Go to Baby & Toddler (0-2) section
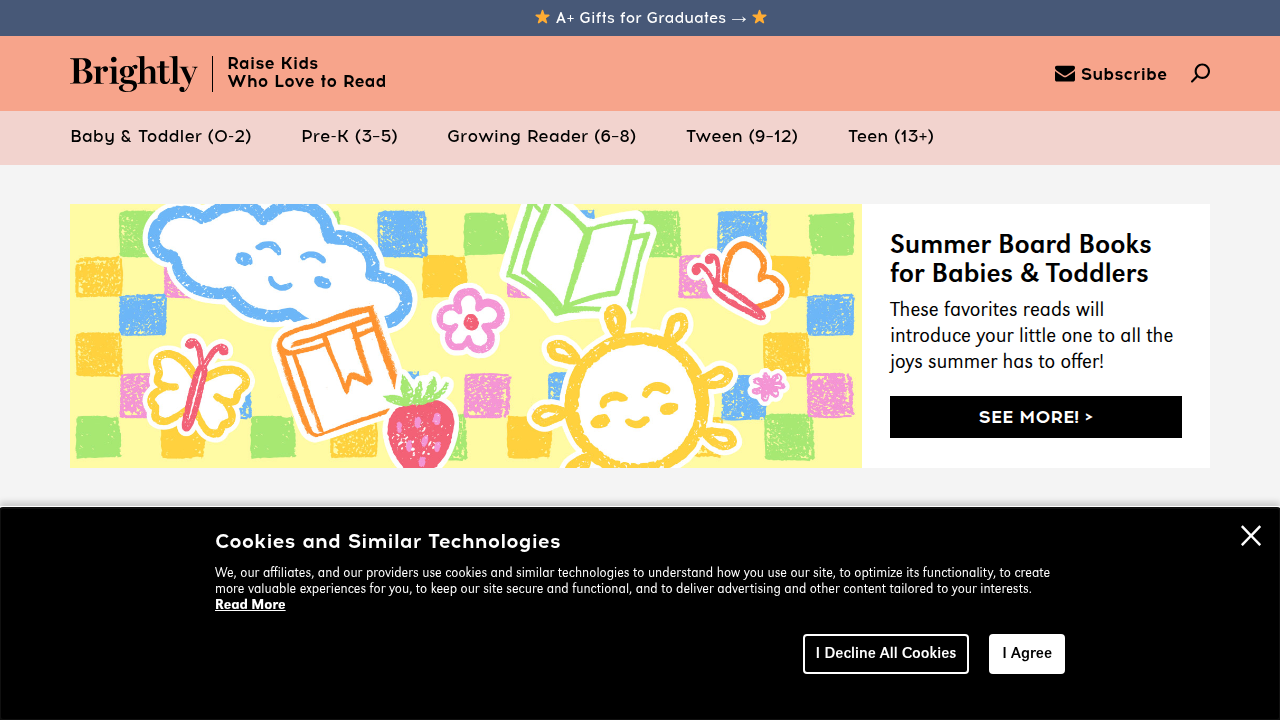 161,136
